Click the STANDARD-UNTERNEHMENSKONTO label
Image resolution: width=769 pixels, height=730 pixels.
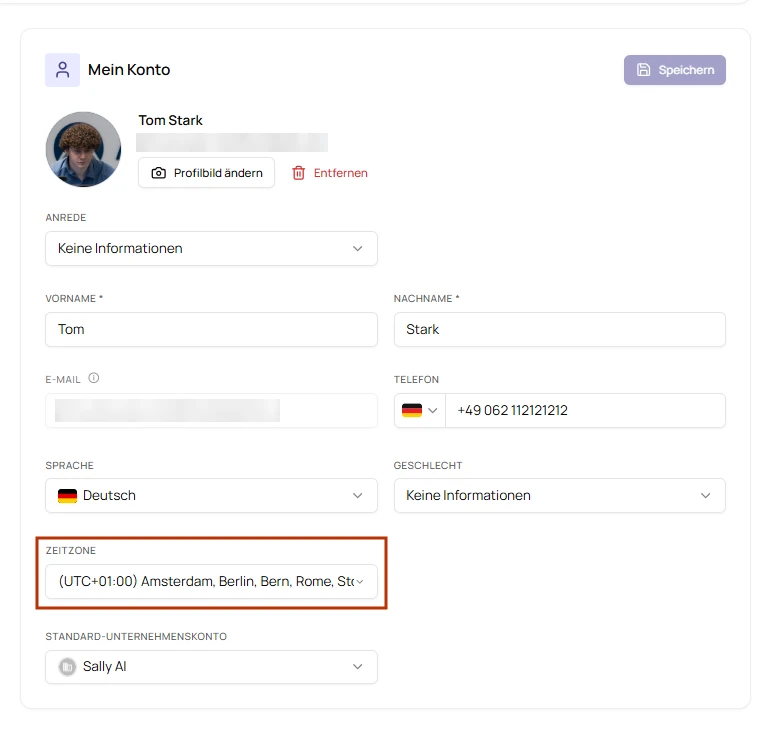(x=136, y=636)
